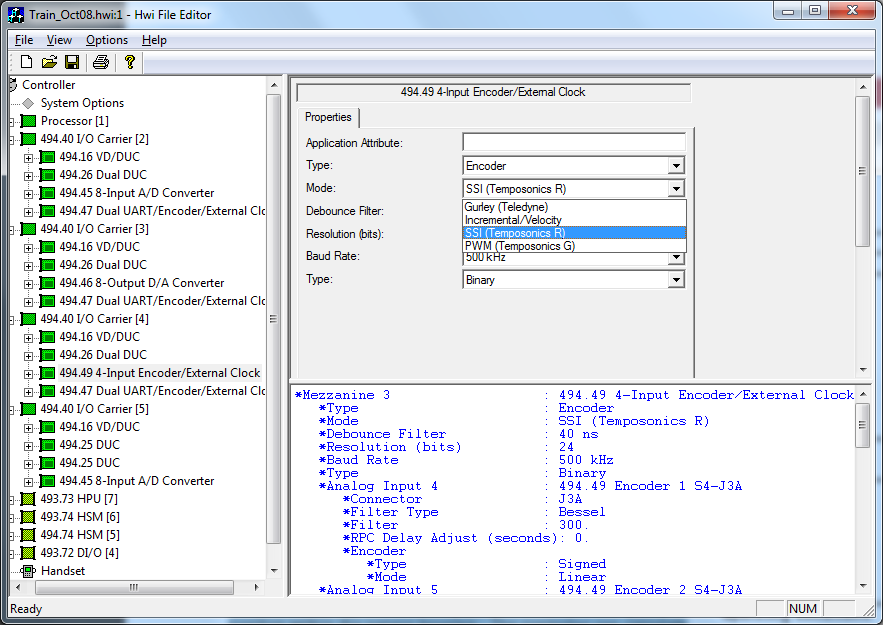Click tree pane horizontal scrollbar thumb
This screenshot has height=625, width=883.
(134, 587)
